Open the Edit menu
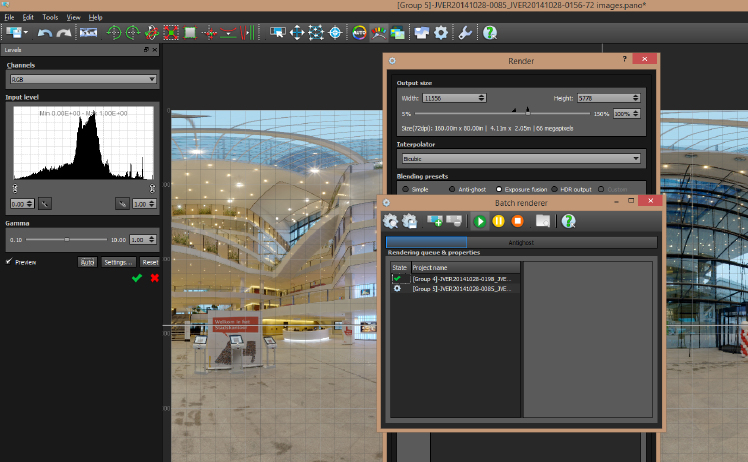748x462 pixels. click(28, 17)
